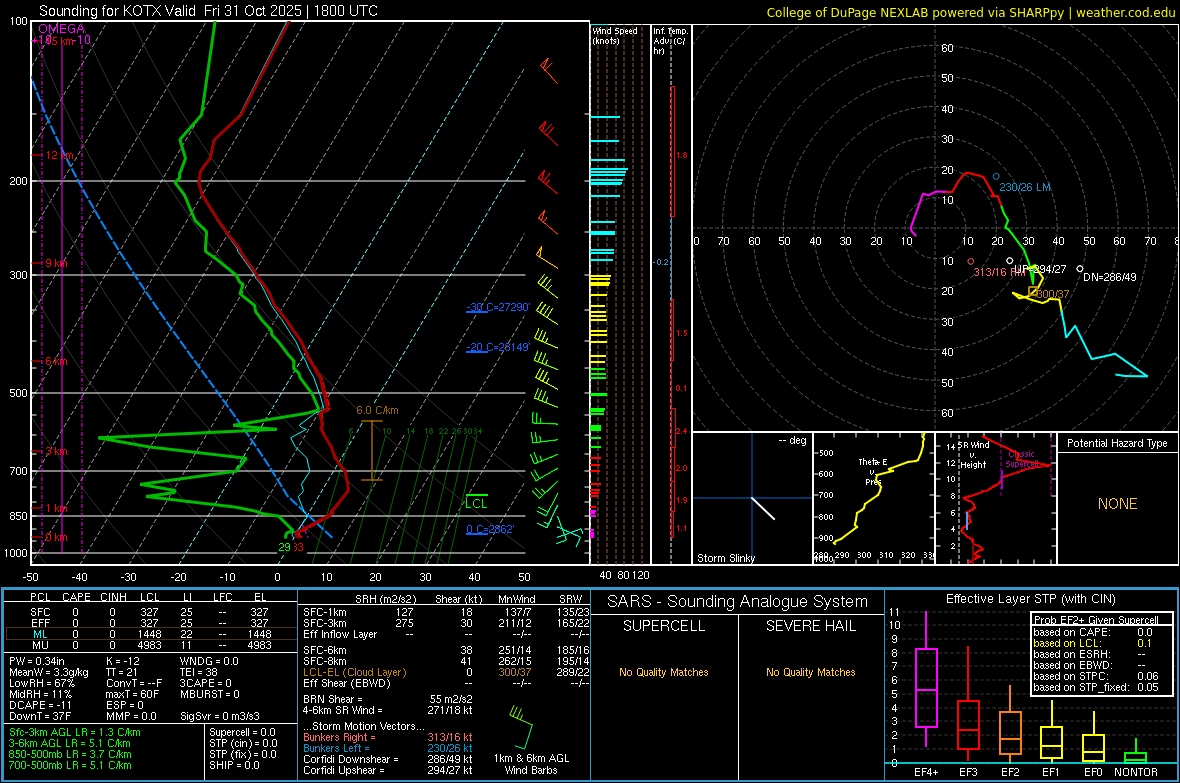Click the 'Potential Hazard Type' header
This screenshot has height=783, width=1180.
point(1117,443)
